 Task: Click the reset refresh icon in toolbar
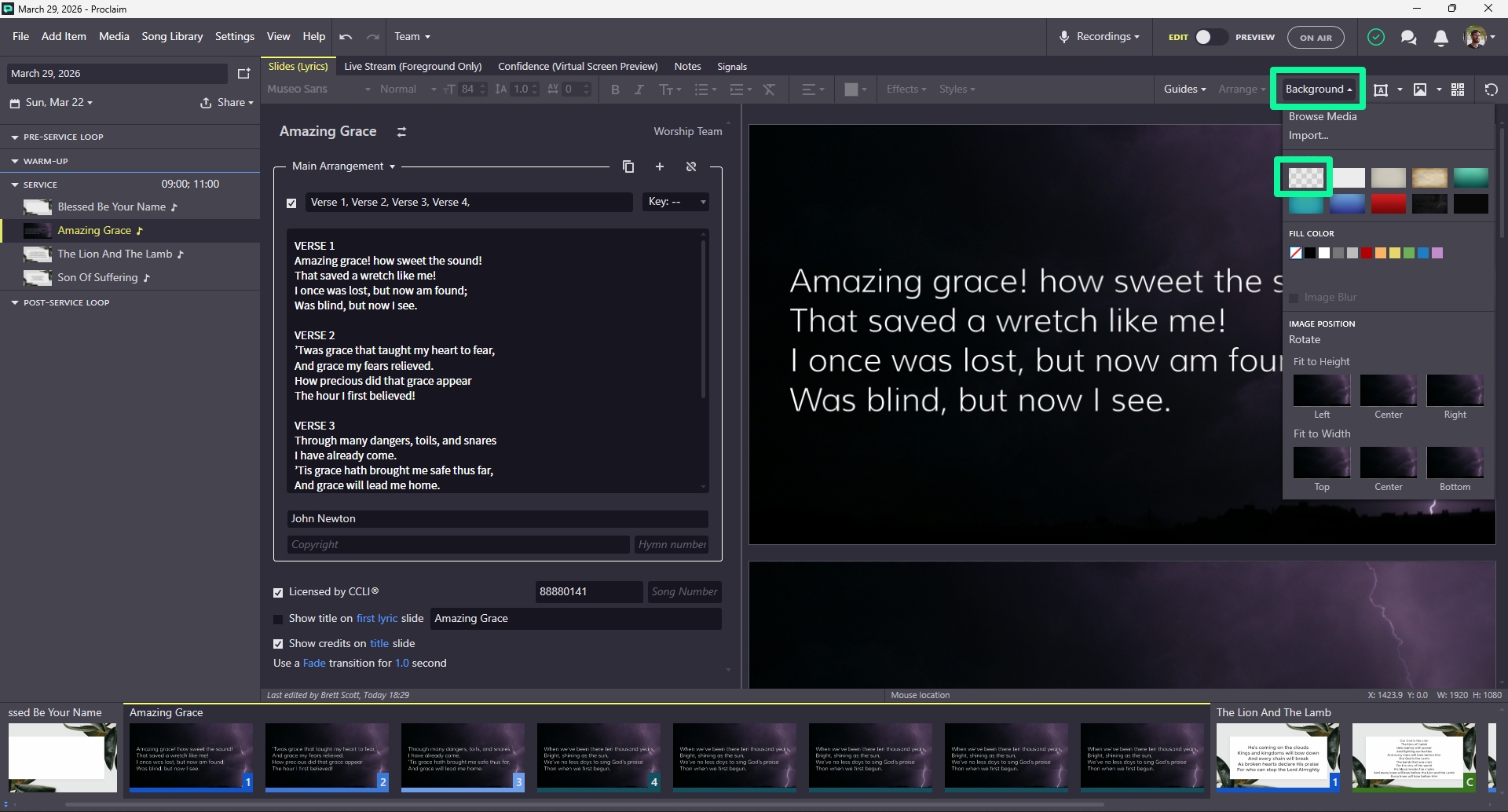point(1491,90)
